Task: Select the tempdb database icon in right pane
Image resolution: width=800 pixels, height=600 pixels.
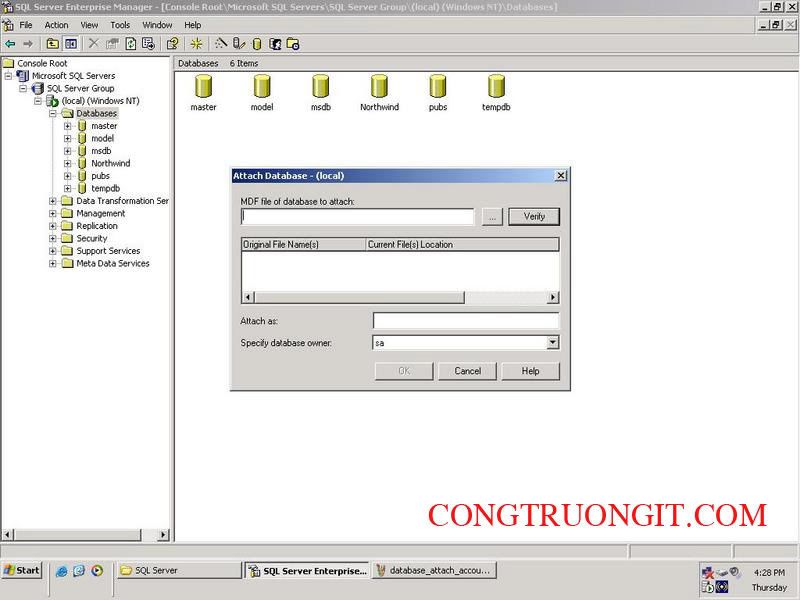Action: pyautogui.click(x=496, y=86)
